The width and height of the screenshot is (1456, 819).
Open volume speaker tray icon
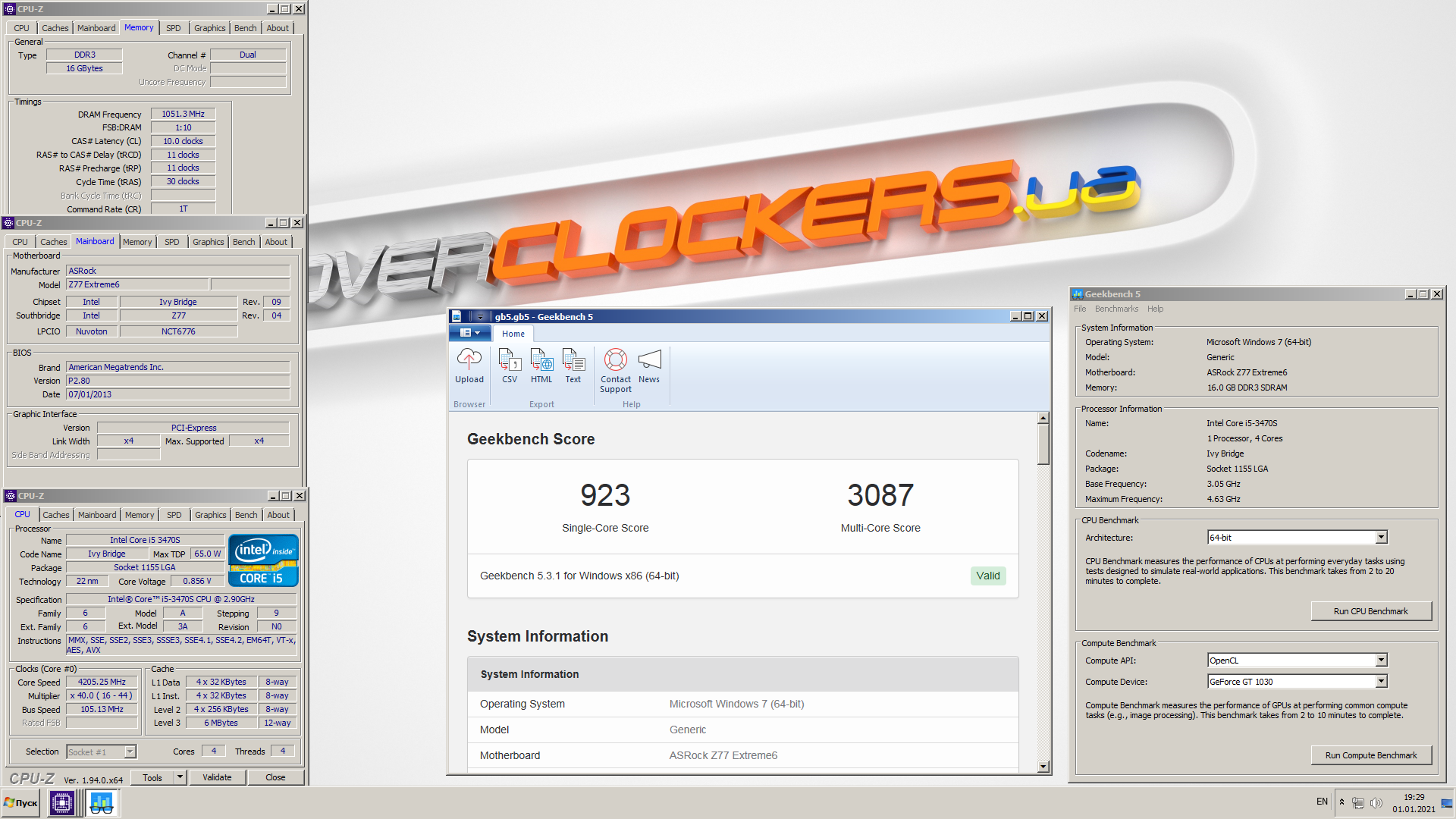pyautogui.click(x=1376, y=802)
